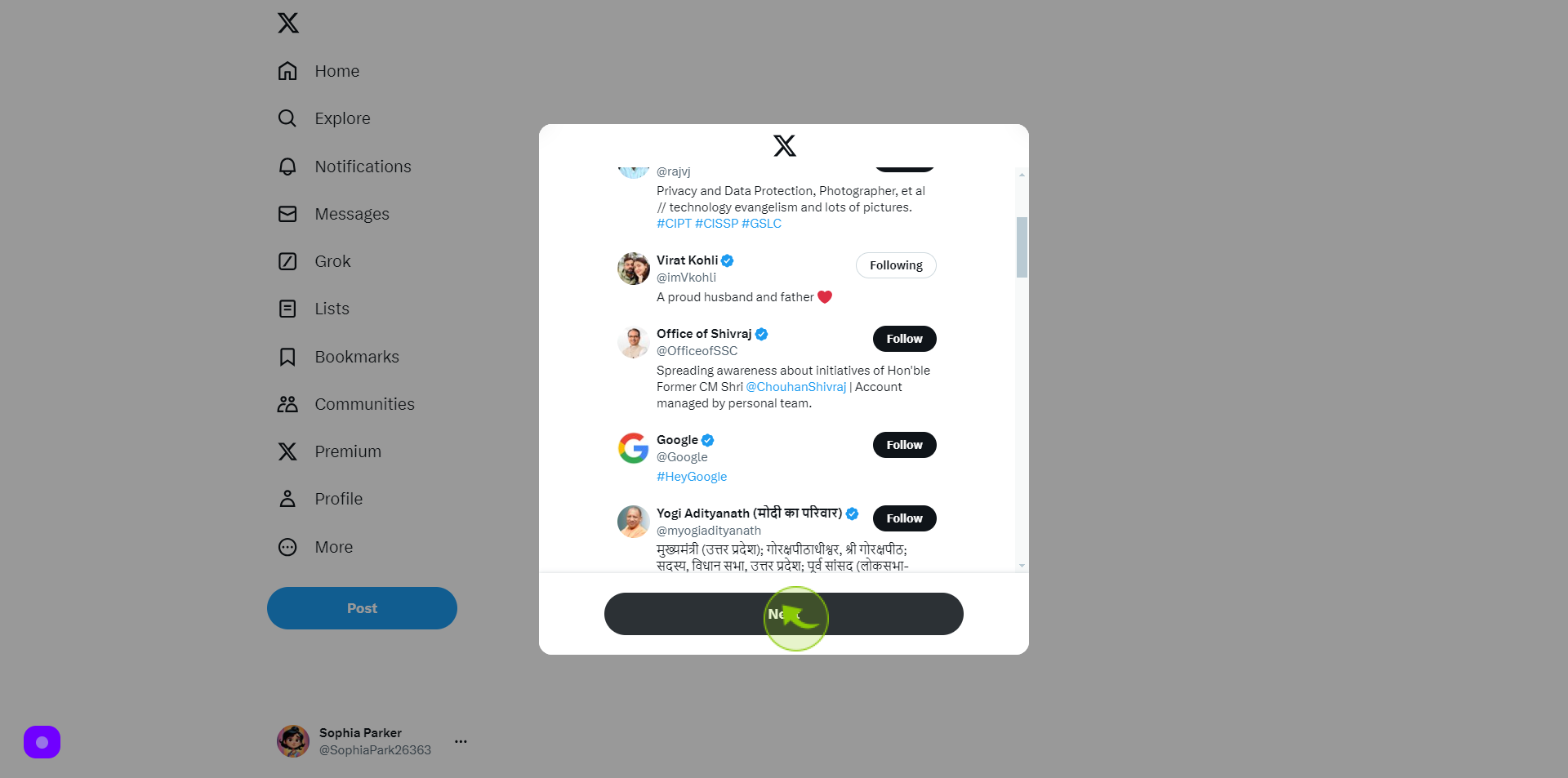
Task: Open the Home icon in the sidebar
Action: (287, 71)
